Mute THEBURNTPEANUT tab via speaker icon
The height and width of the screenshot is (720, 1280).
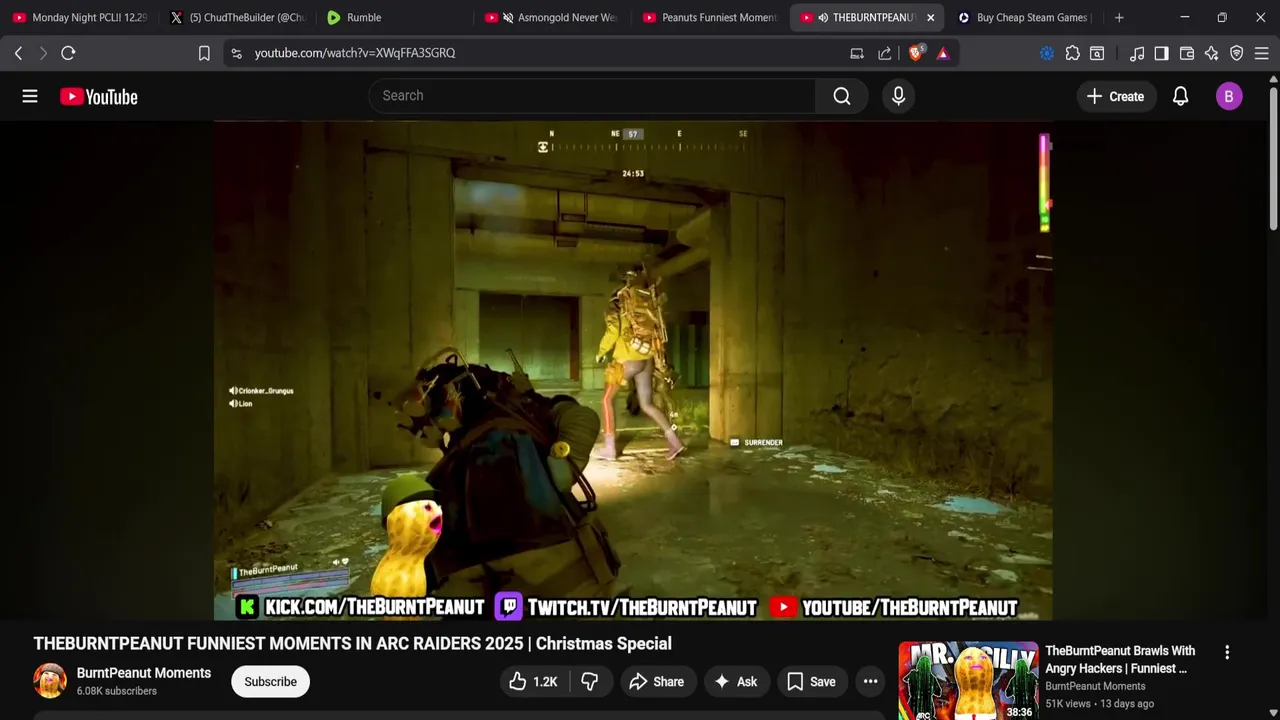click(x=823, y=17)
